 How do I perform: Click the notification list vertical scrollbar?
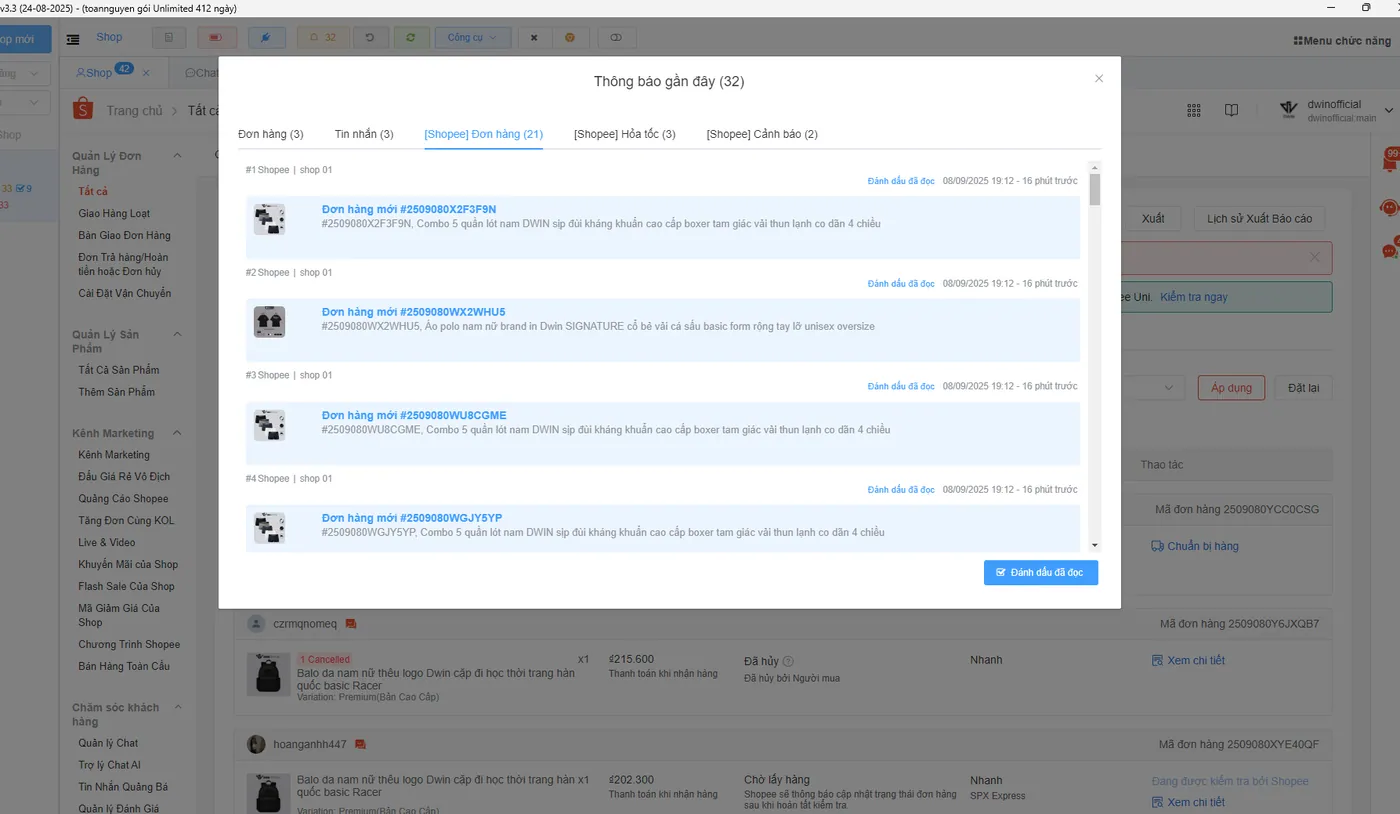(1095, 356)
